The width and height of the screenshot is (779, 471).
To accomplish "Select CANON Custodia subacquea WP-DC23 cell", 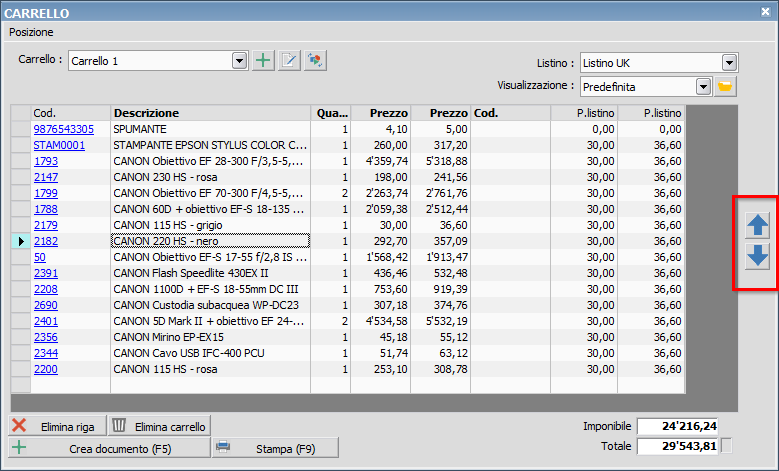I will point(211,305).
